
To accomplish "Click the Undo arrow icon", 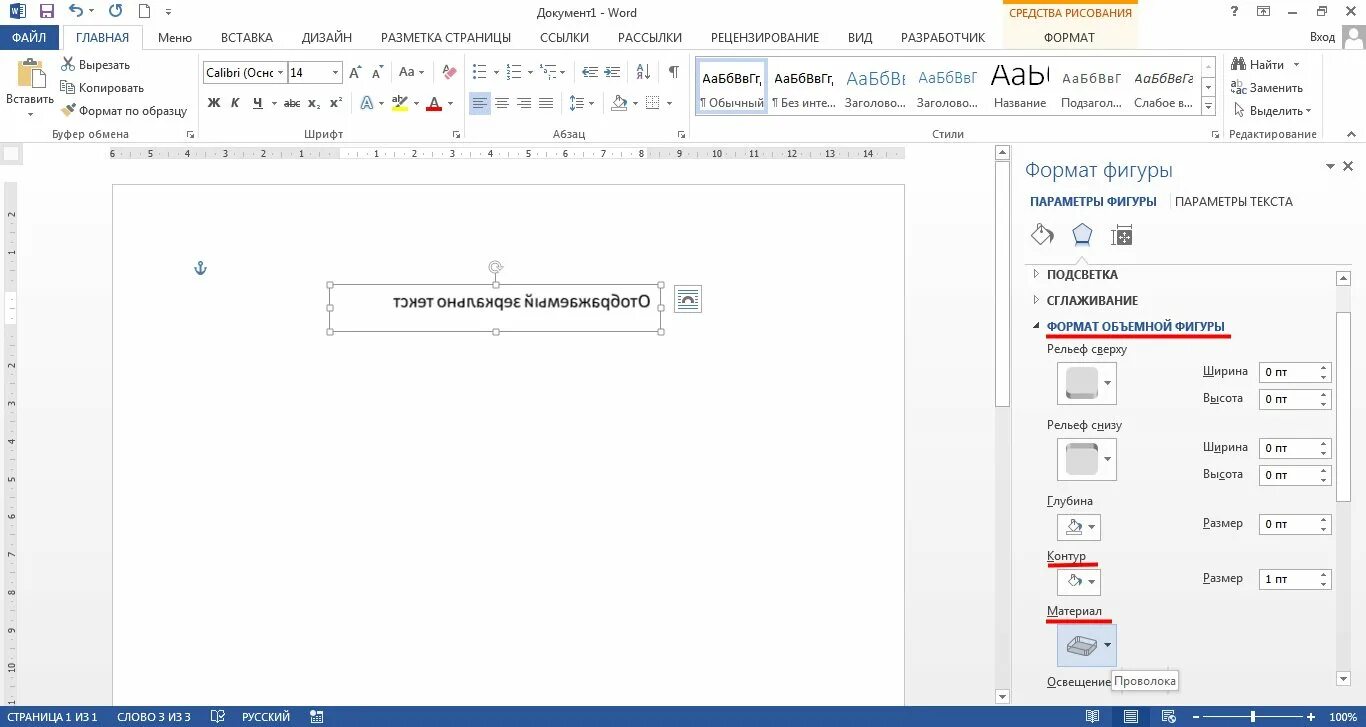I will [77, 12].
